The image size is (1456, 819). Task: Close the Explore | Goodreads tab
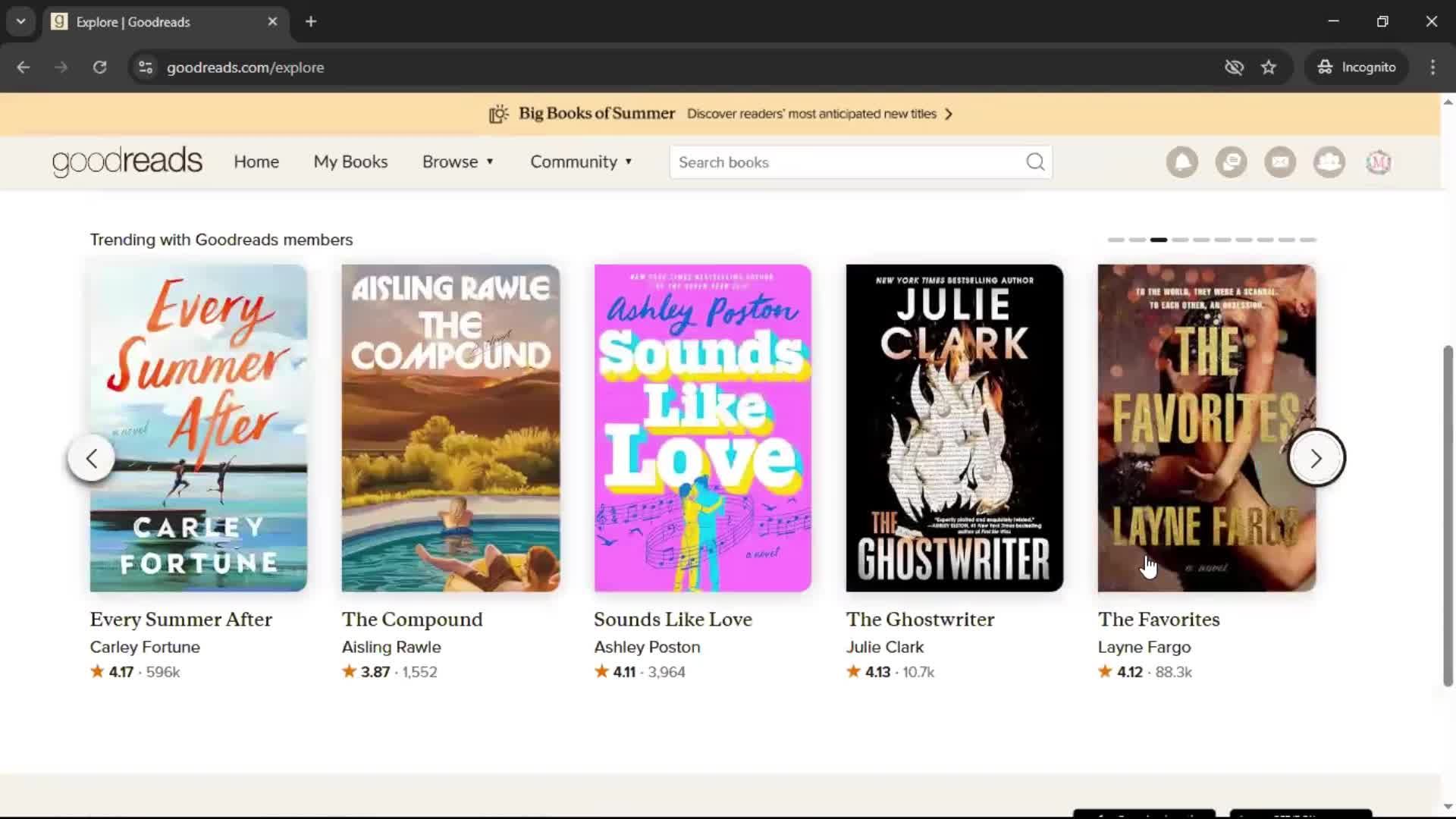point(272,21)
